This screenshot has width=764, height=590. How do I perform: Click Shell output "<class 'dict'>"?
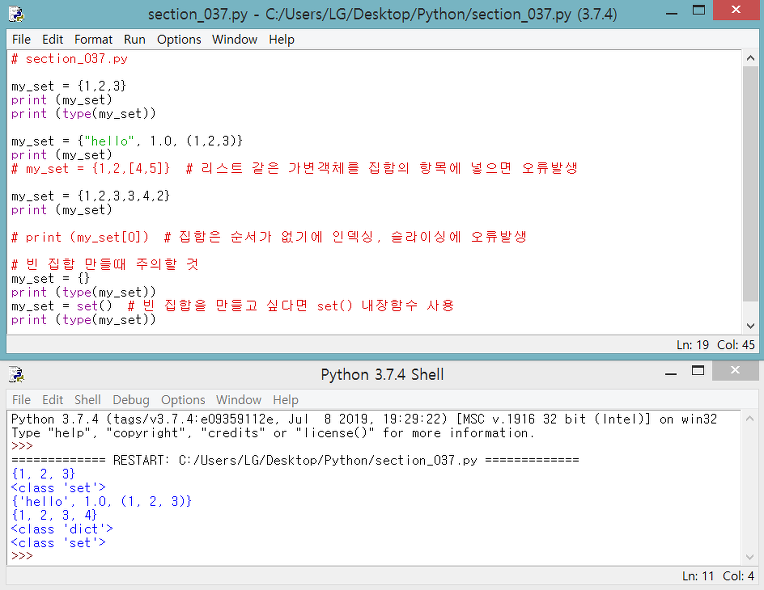pyautogui.click(x=62, y=529)
